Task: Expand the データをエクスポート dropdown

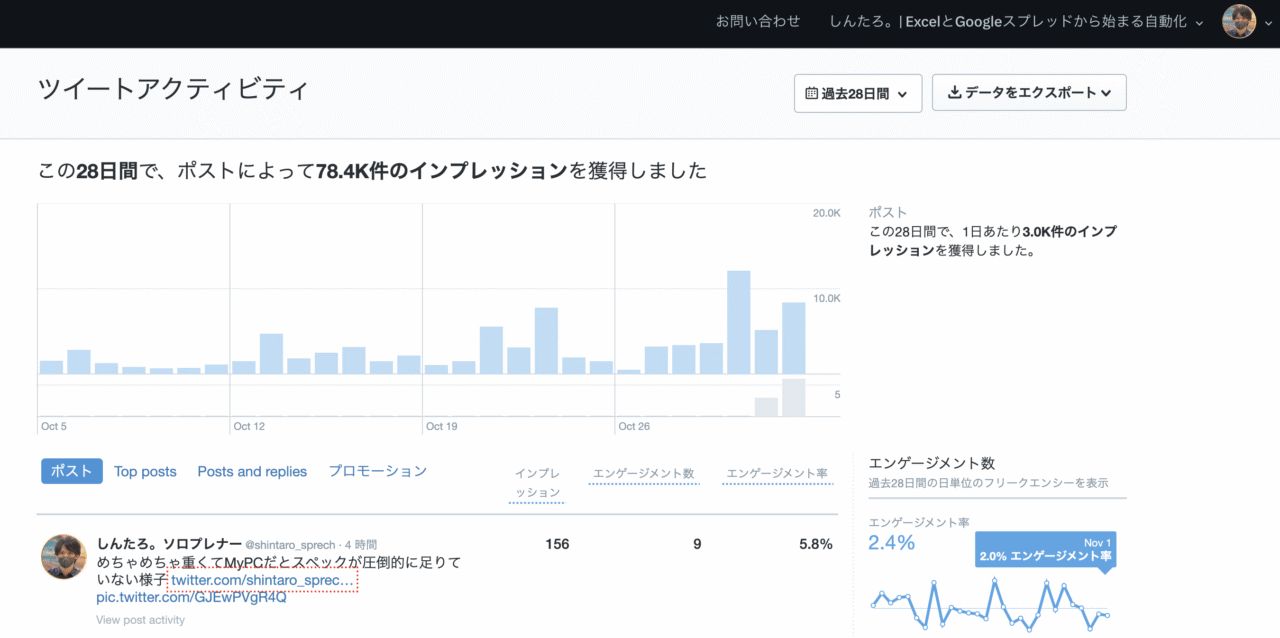Action: point(1029,93)
